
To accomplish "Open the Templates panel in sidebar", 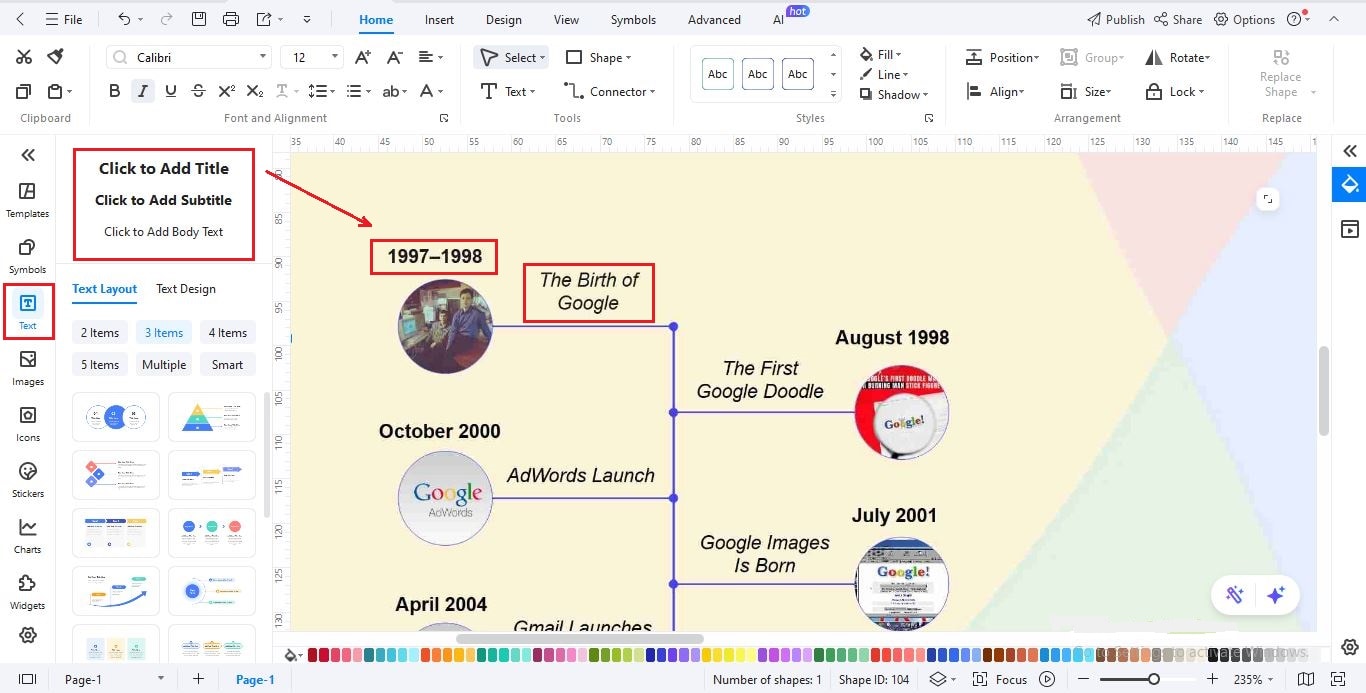I will pyautogui.click(x=27, y=199).
